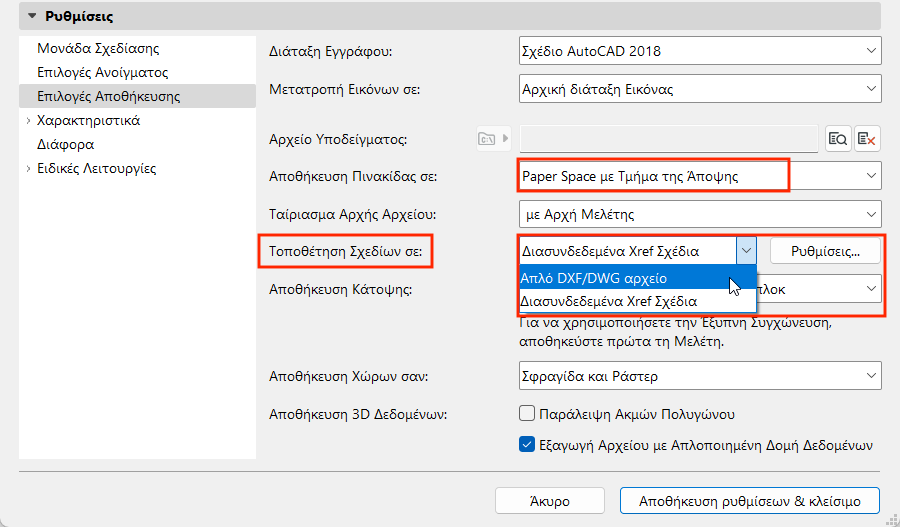Image resolution: width=900 pixels, height=527 pixels.
Task: Click the Ρυθμίσεις... button
Action: [826, 251]
